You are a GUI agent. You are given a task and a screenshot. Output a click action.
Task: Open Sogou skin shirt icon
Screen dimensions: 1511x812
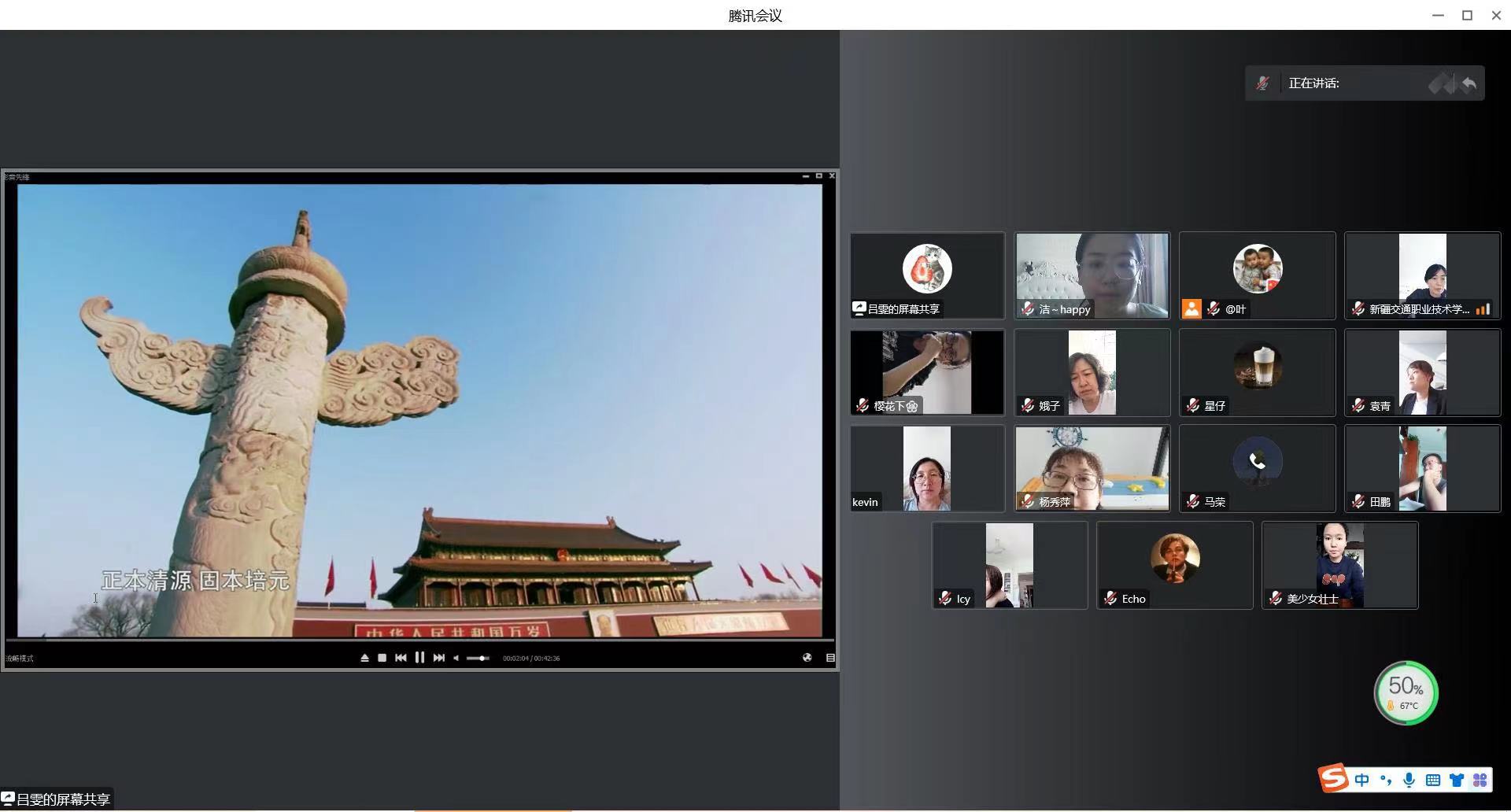1457,780
